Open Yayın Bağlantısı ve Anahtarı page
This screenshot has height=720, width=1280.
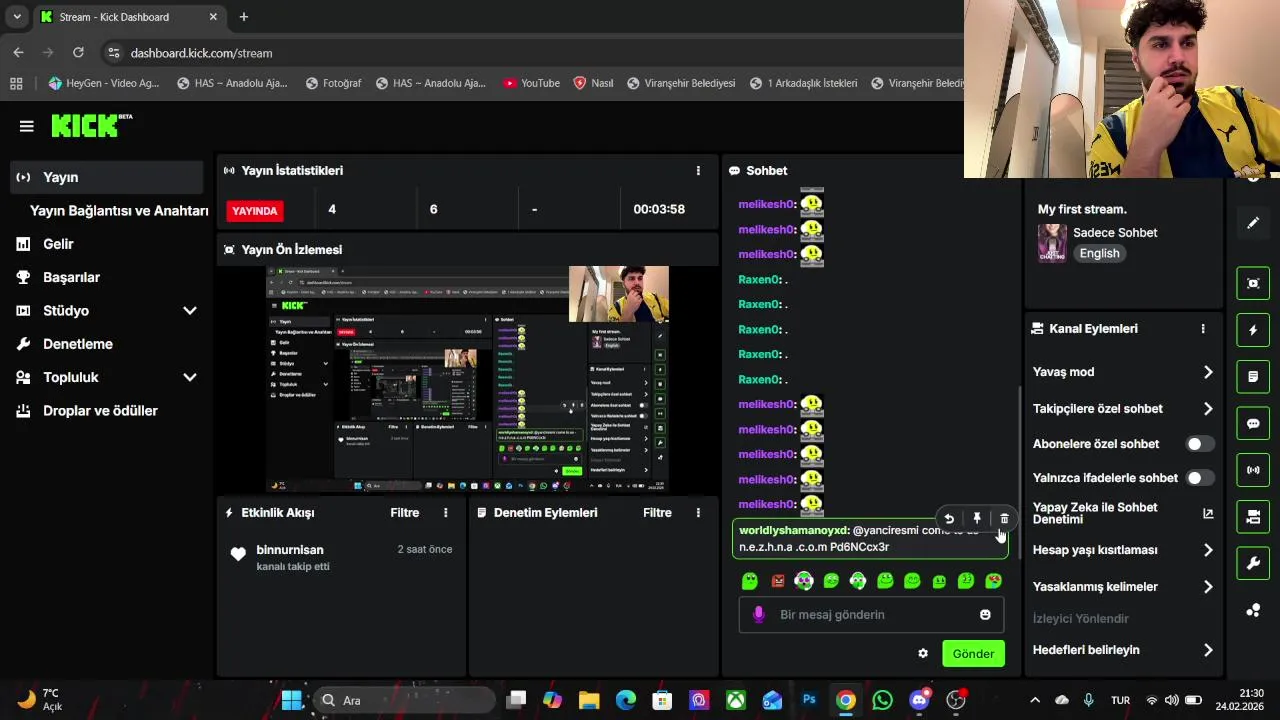click(x=119, y=211)
